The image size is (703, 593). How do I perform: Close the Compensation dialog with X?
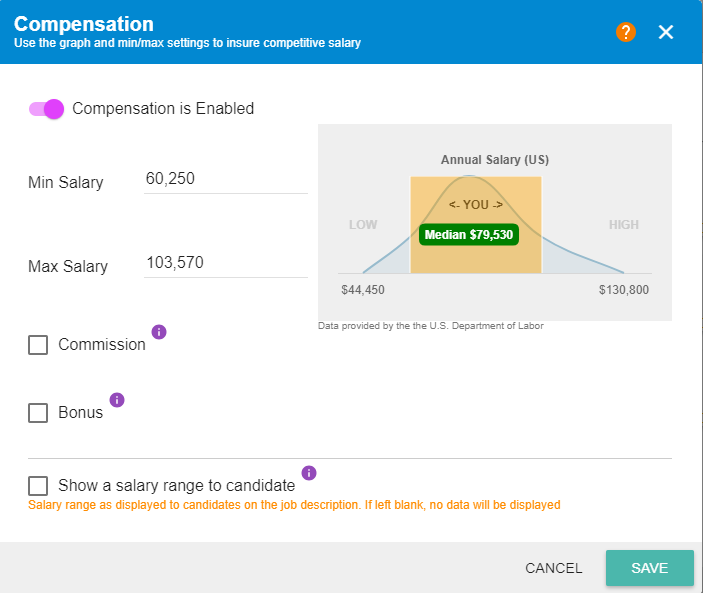pos(666,32)
